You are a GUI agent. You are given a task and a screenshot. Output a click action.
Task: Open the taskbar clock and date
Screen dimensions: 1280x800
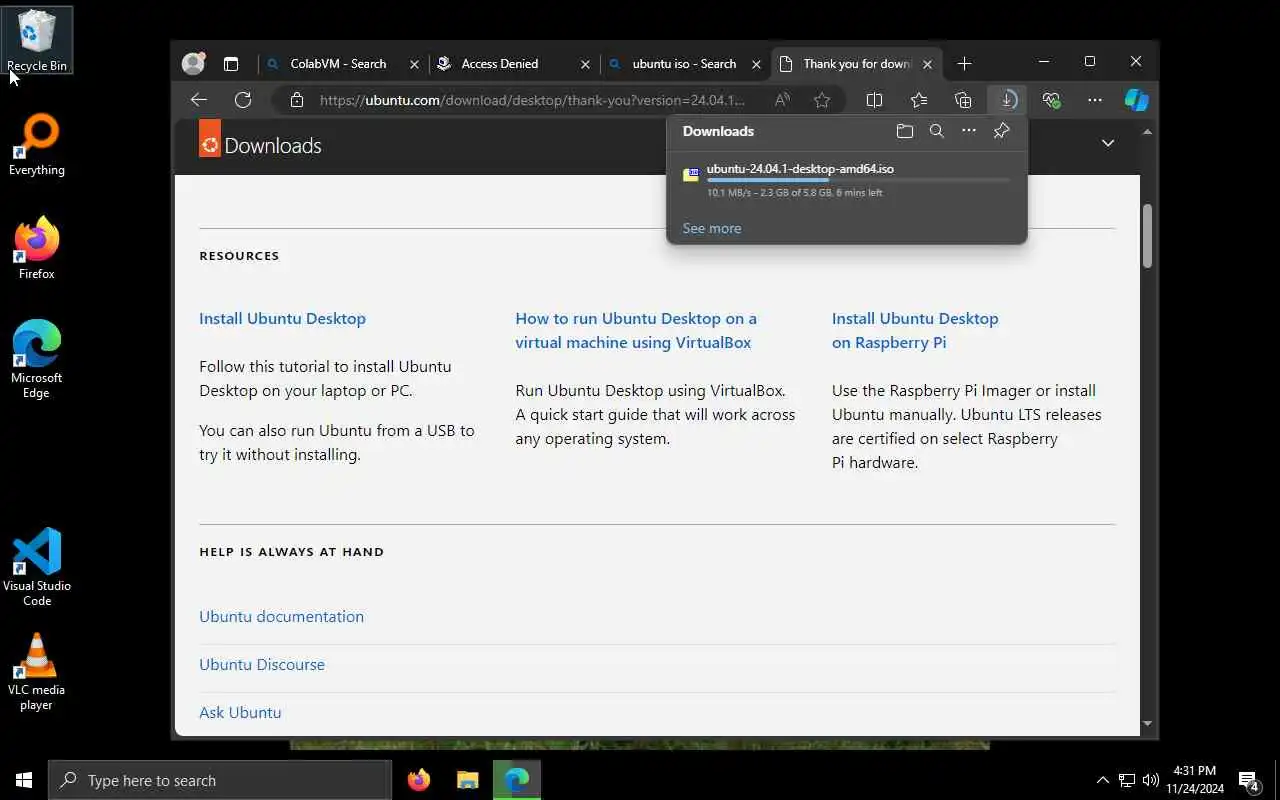[x=1194, y=780]
